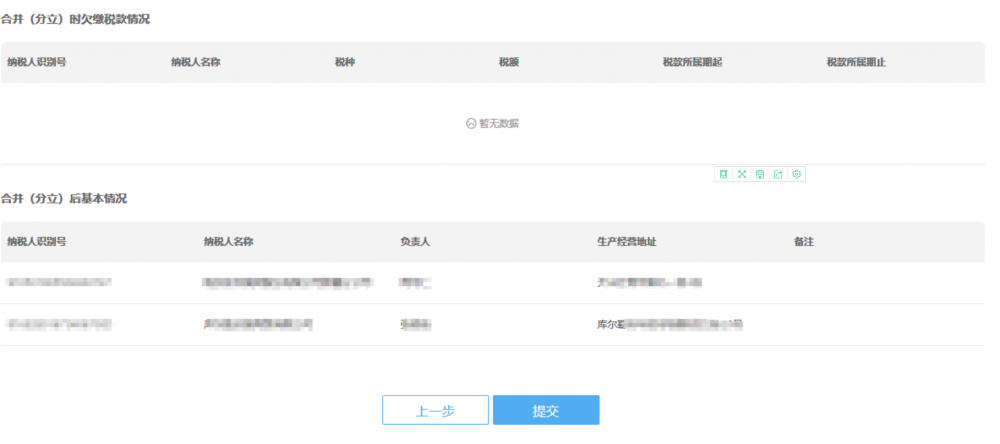Click the export share arrow icon
Viewport: 1000px width, 444px height.
point(778,174)
